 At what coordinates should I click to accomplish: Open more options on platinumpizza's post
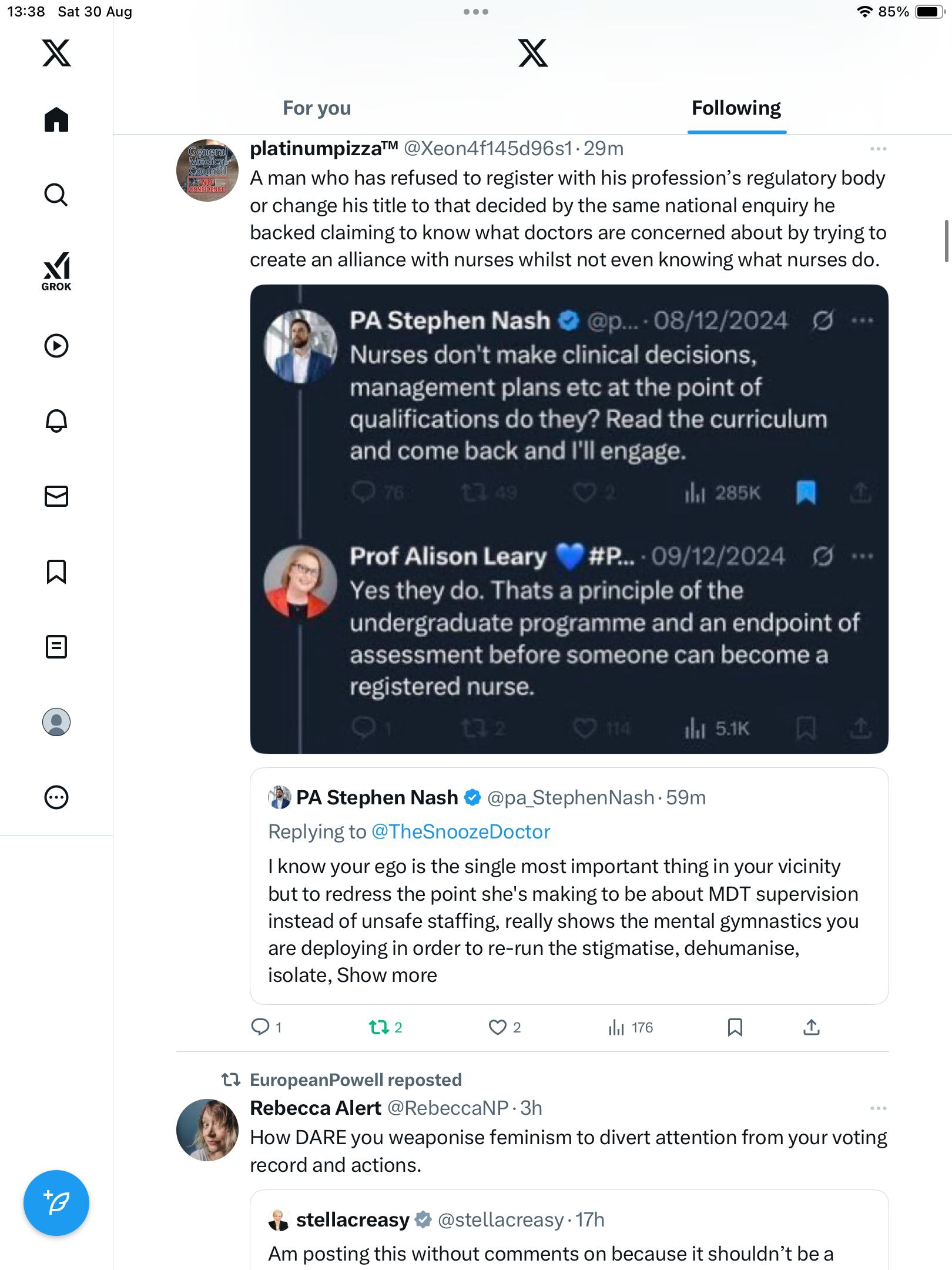tap(878, 149)
